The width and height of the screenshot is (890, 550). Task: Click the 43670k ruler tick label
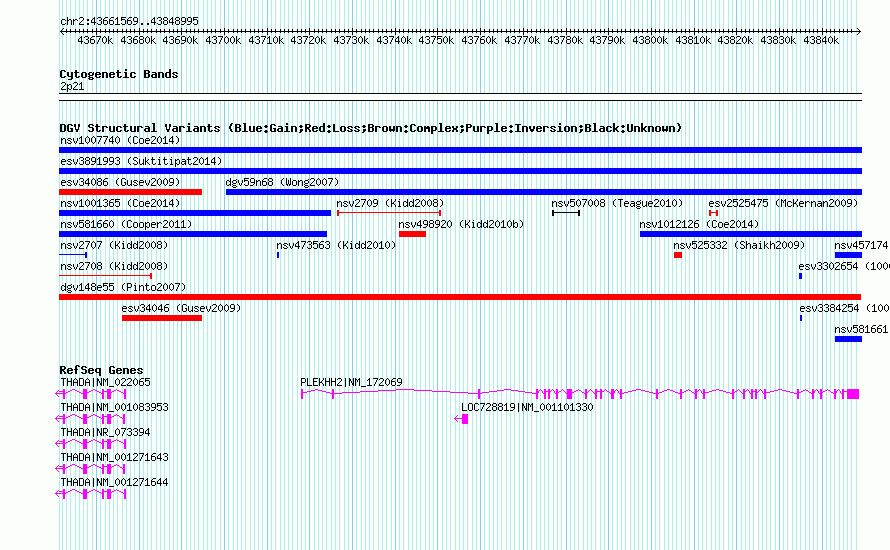point(95,40)
